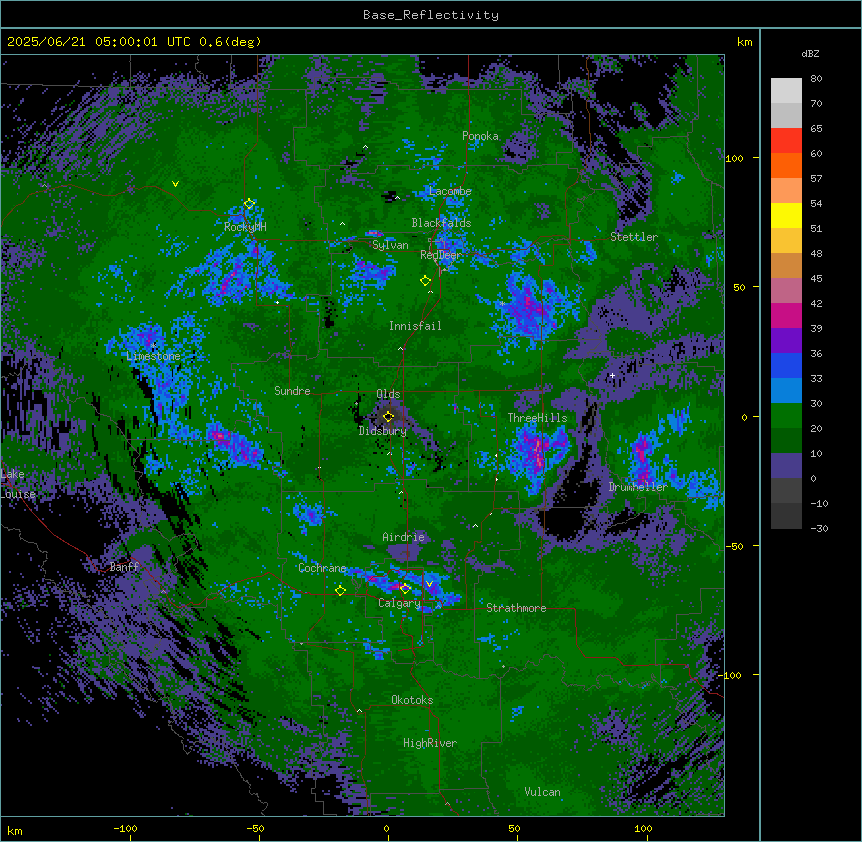The height and width of the screenshot is (842, 862).
Task: Click the Ponoka map label
Action: pos(480,136)
